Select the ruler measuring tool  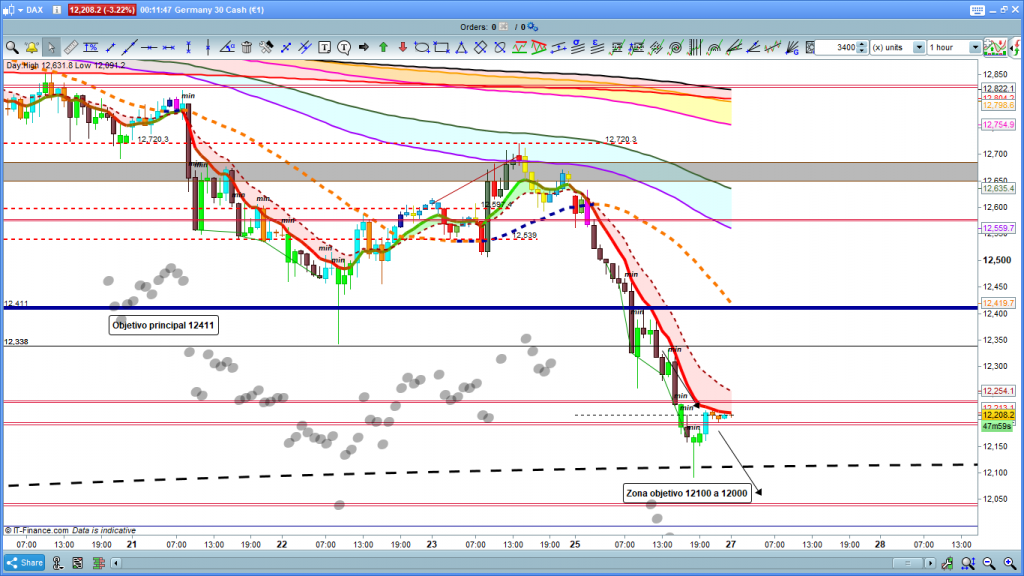pyautogui.click(x=71, y=47)
